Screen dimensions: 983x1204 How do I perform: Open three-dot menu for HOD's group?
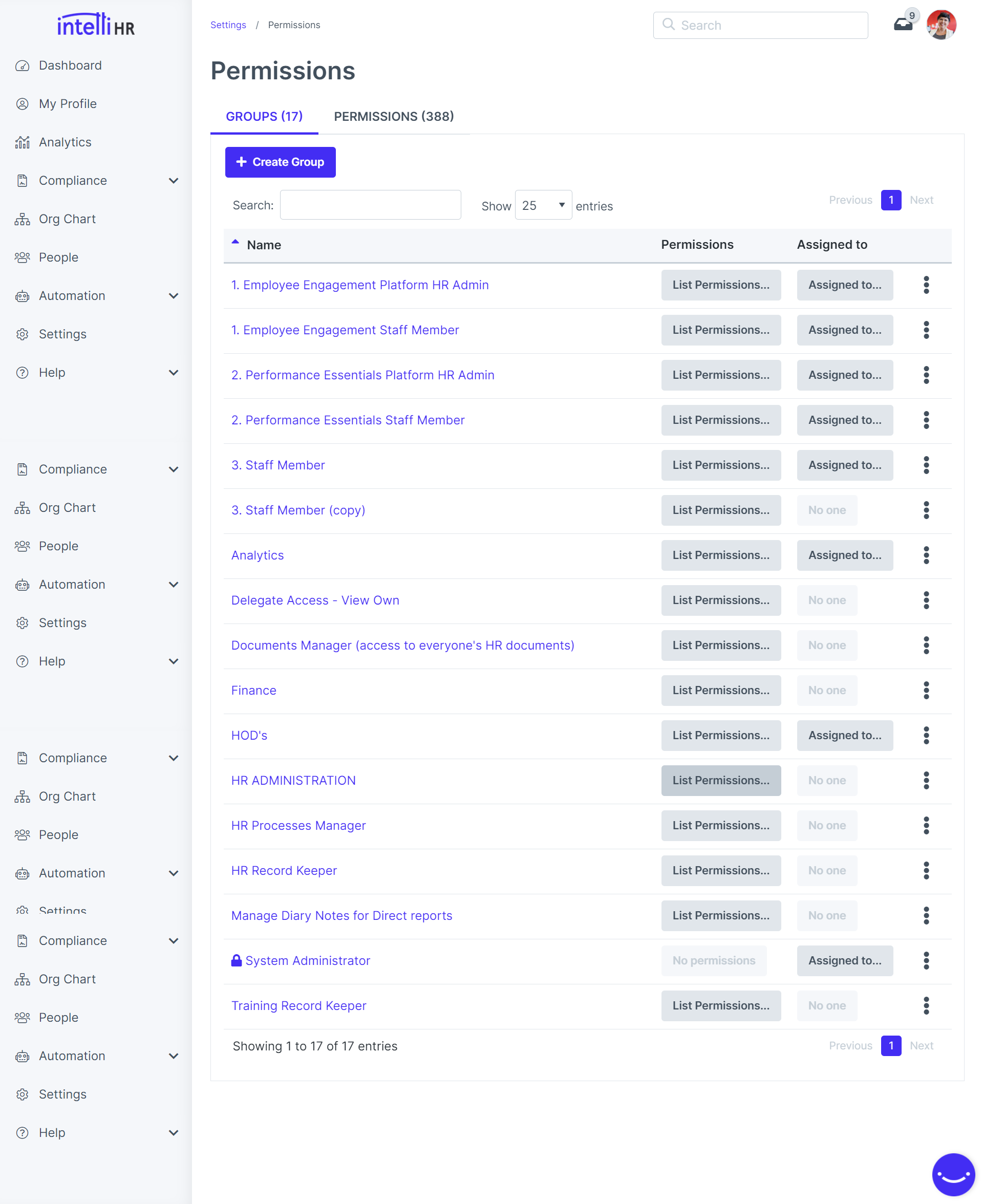click(x=926, y=735)
